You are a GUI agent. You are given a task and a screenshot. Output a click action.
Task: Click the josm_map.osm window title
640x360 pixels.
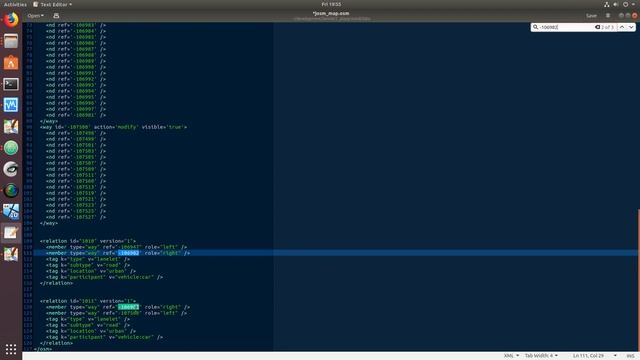[331, 13]
